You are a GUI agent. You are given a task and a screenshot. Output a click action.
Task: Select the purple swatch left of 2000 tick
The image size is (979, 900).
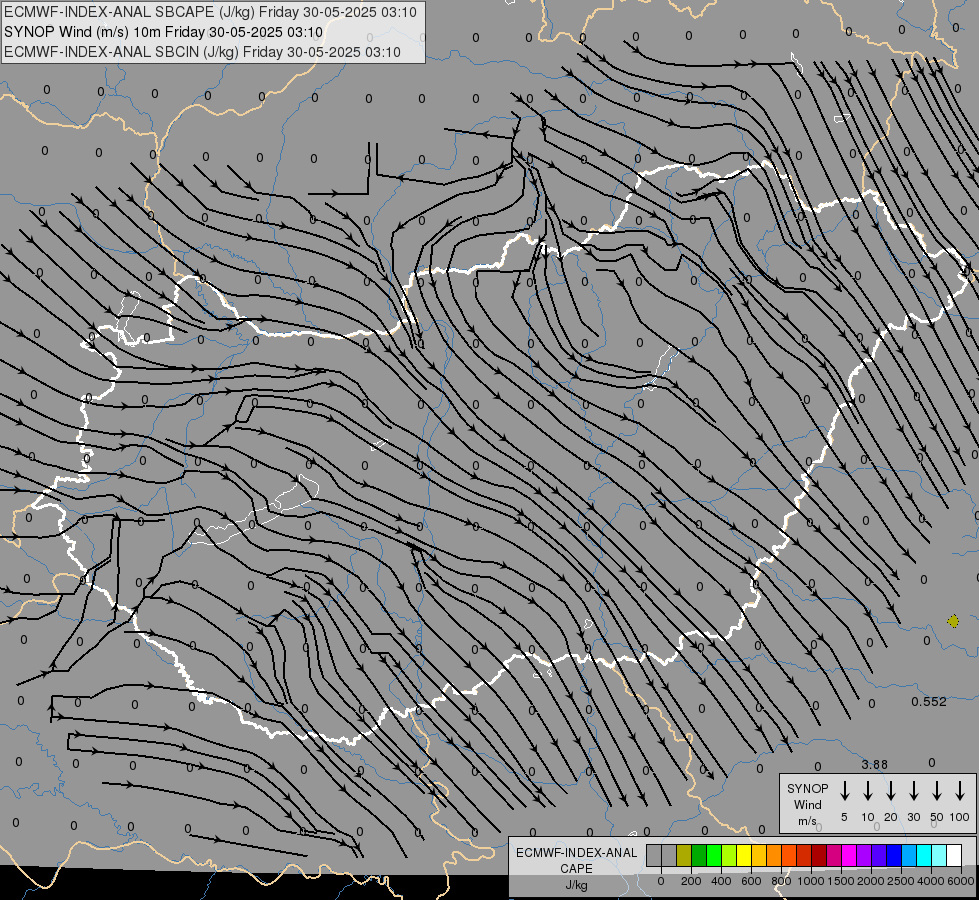pyautogui.click(x=864, y=856)
